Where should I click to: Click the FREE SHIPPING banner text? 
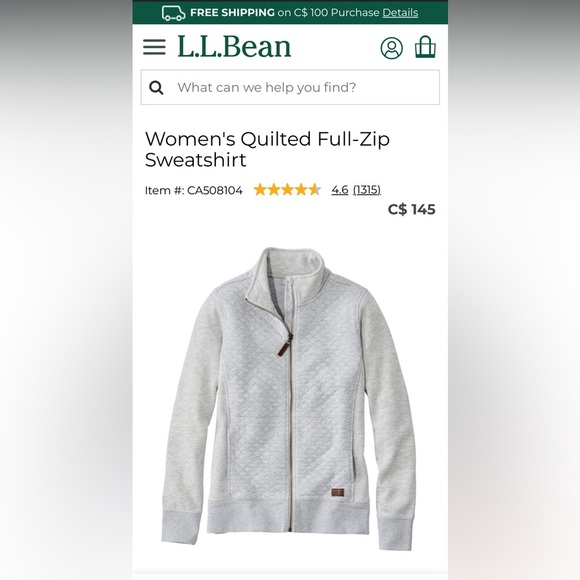click(x=232, y=13)
